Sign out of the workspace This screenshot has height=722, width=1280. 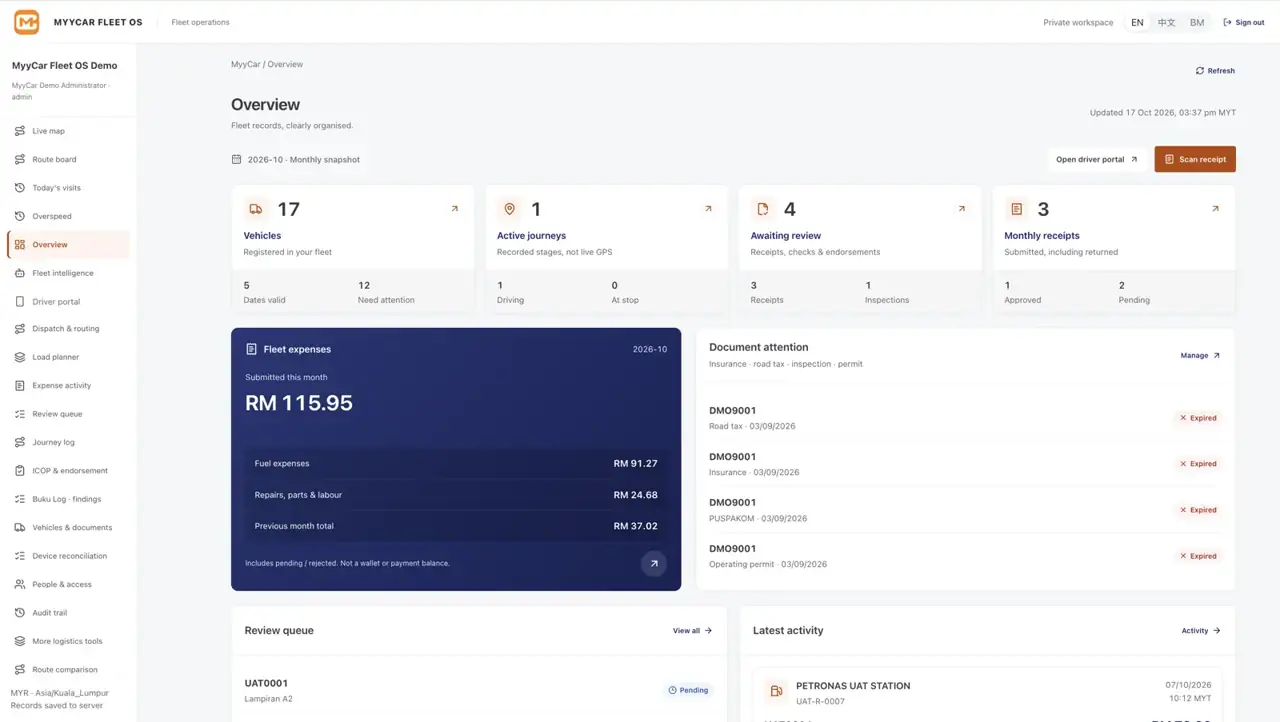1244,22
